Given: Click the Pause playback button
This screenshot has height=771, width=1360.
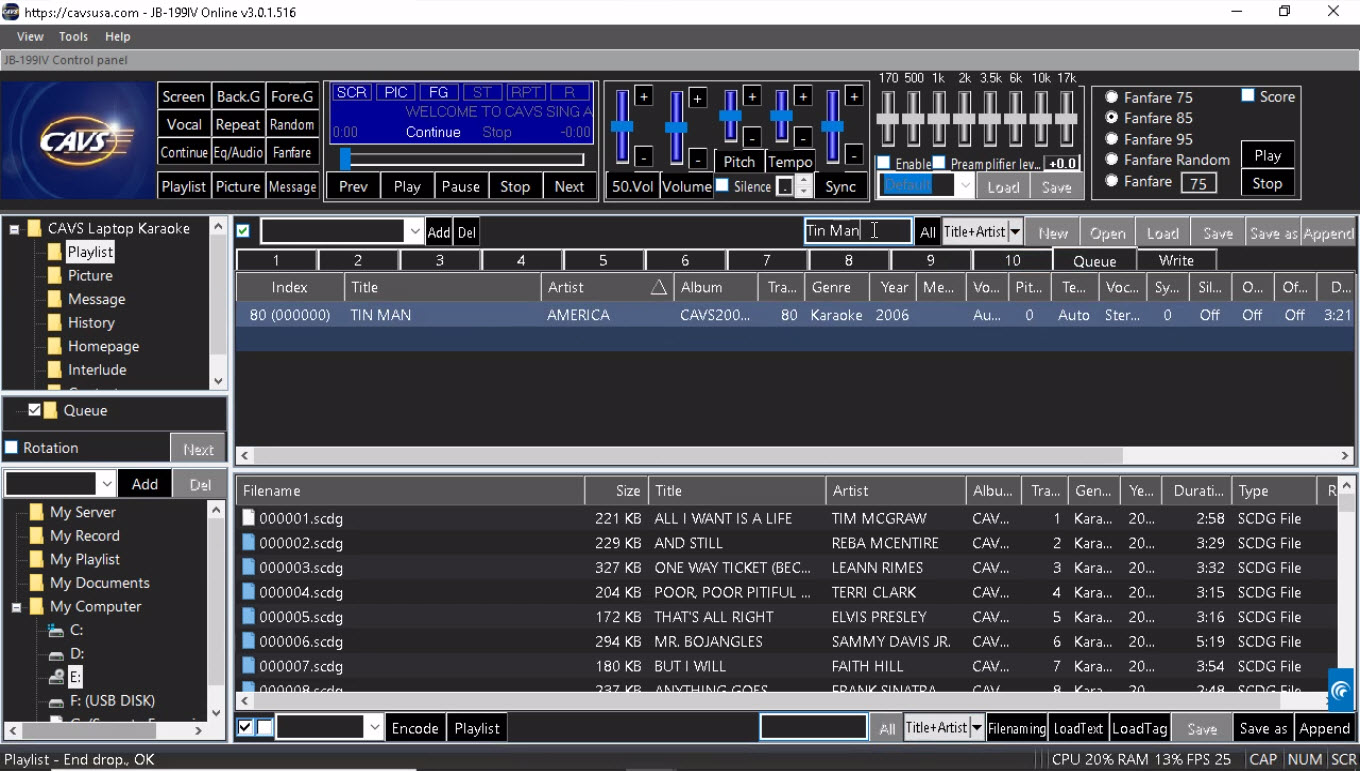Looking at the screenshot, I should pos(460,186).
